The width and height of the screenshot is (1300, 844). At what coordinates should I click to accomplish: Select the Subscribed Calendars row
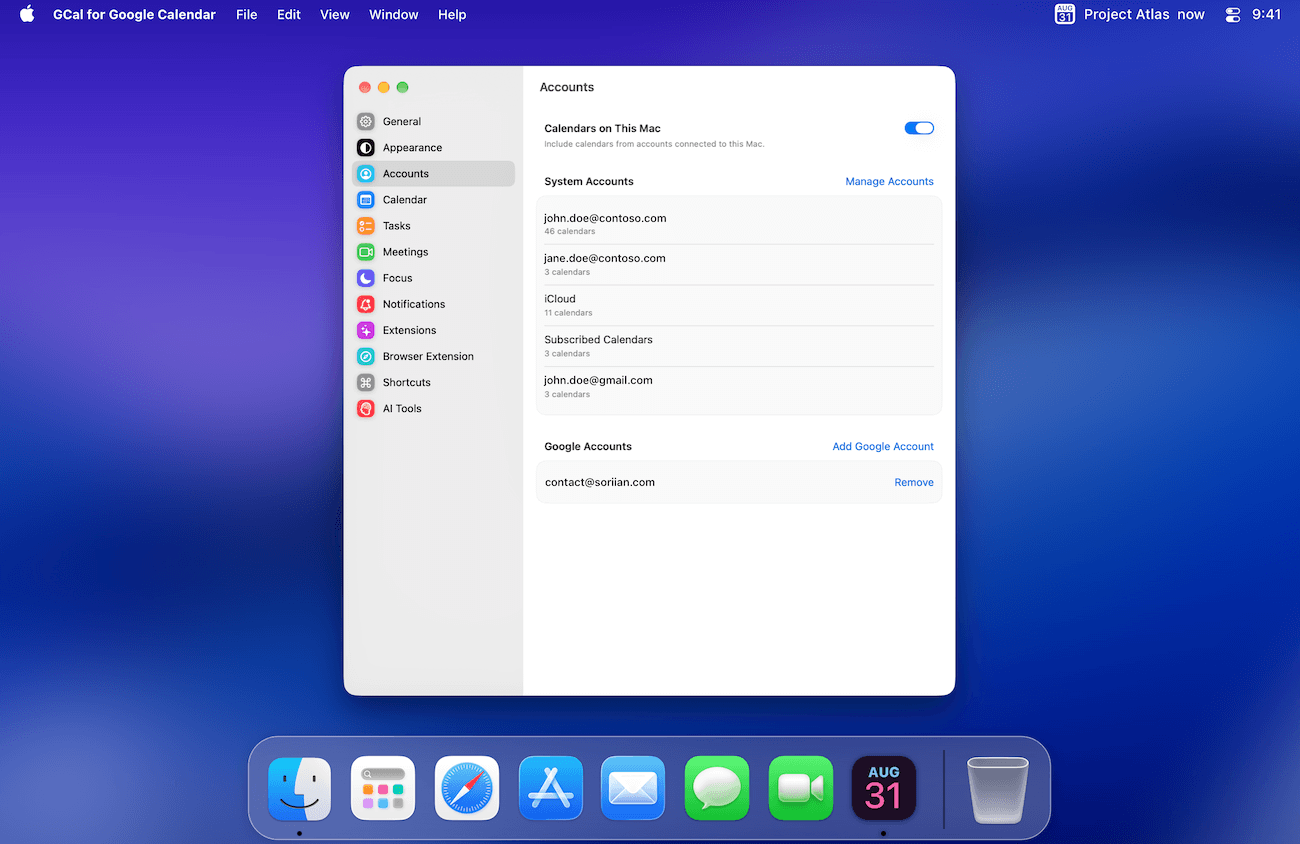[739, 346]
